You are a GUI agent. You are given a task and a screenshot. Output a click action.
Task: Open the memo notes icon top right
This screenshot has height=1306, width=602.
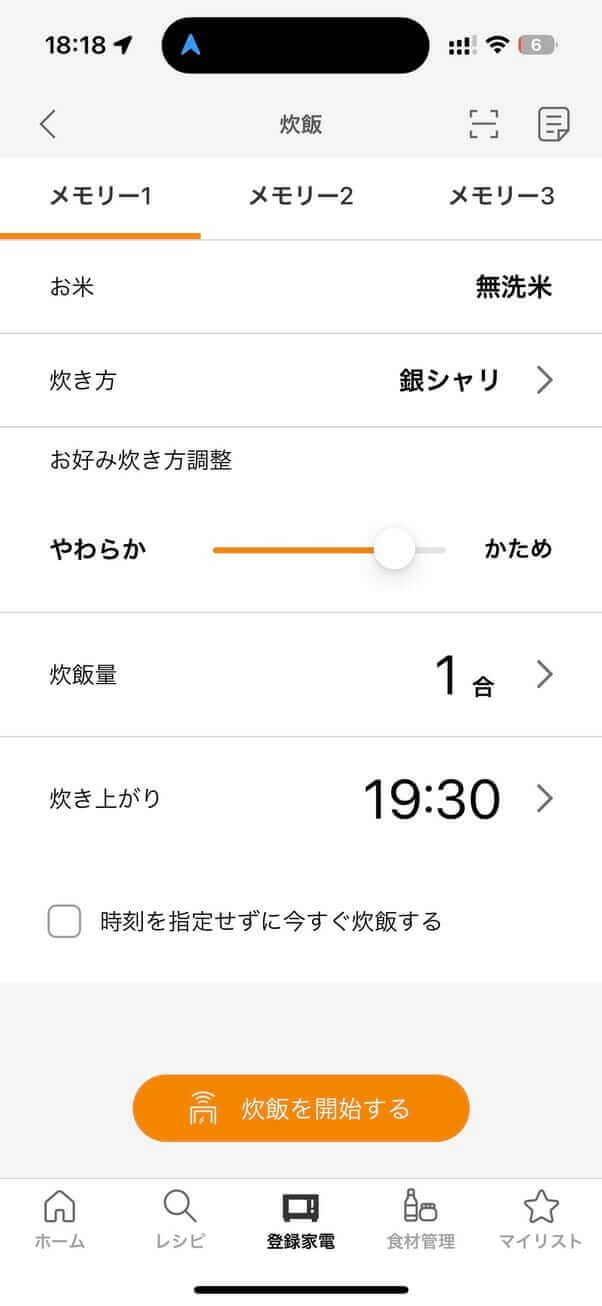coord(553,124)
